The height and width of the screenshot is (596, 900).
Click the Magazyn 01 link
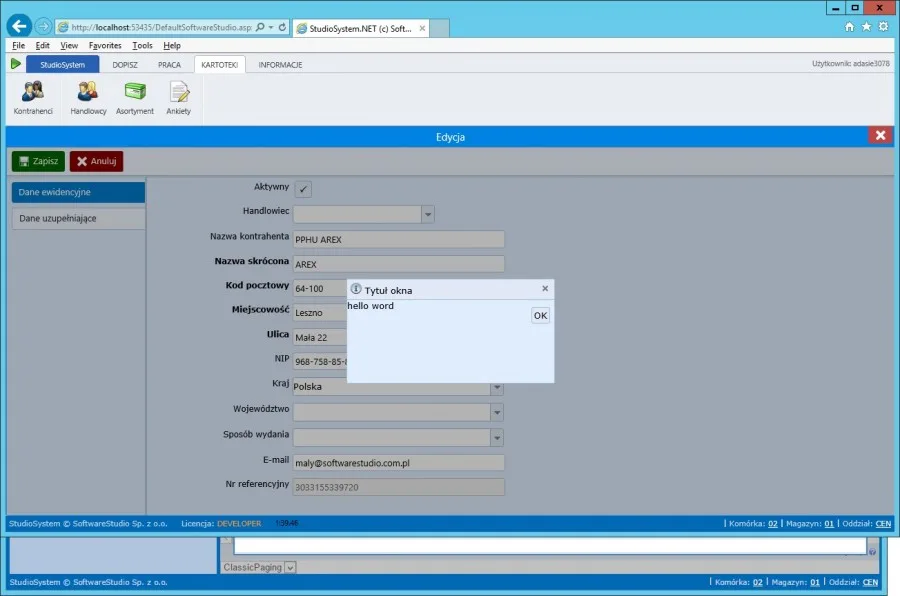[x=829, y=524]
